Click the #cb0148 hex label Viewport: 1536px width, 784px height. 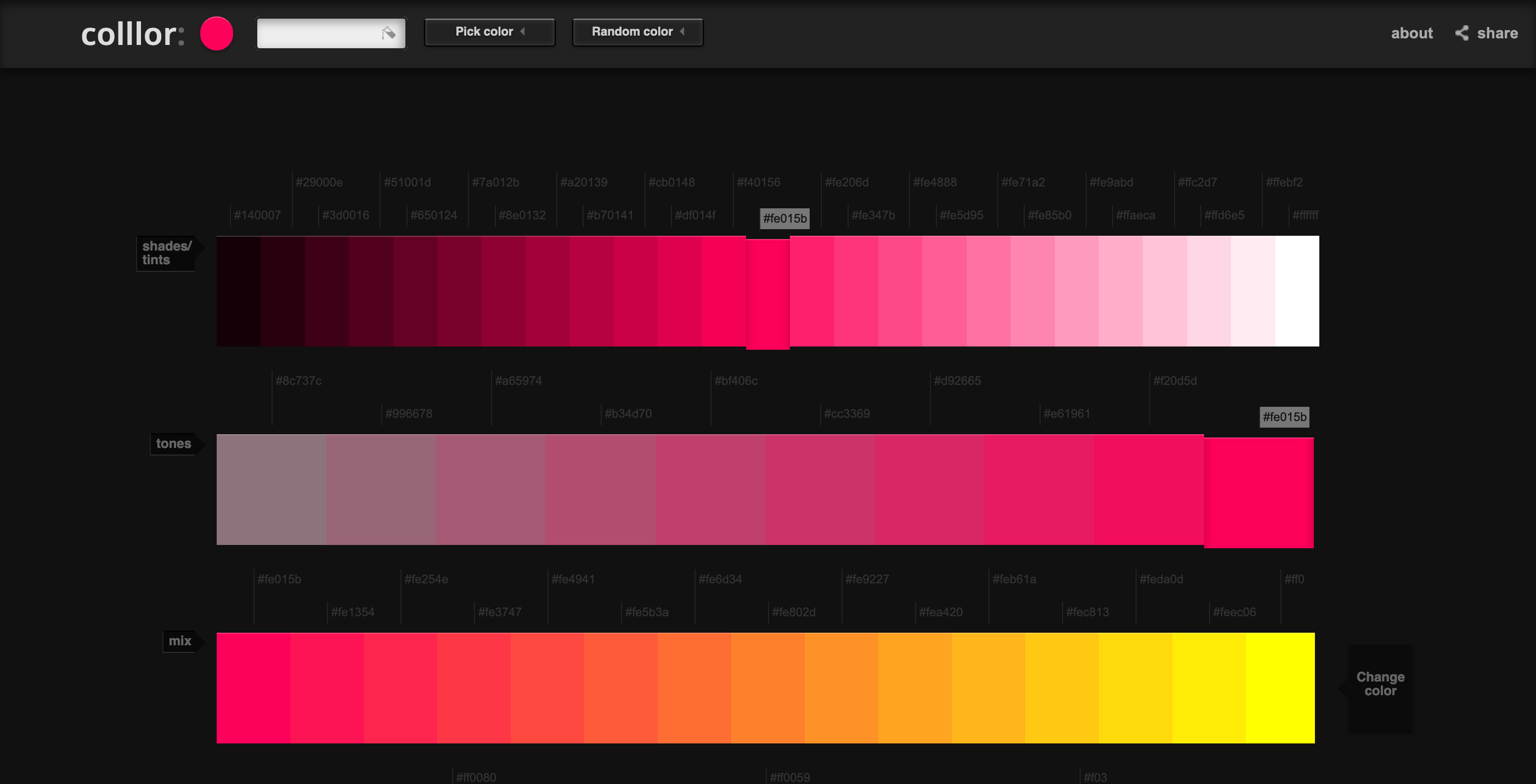[x=671, y=183]
